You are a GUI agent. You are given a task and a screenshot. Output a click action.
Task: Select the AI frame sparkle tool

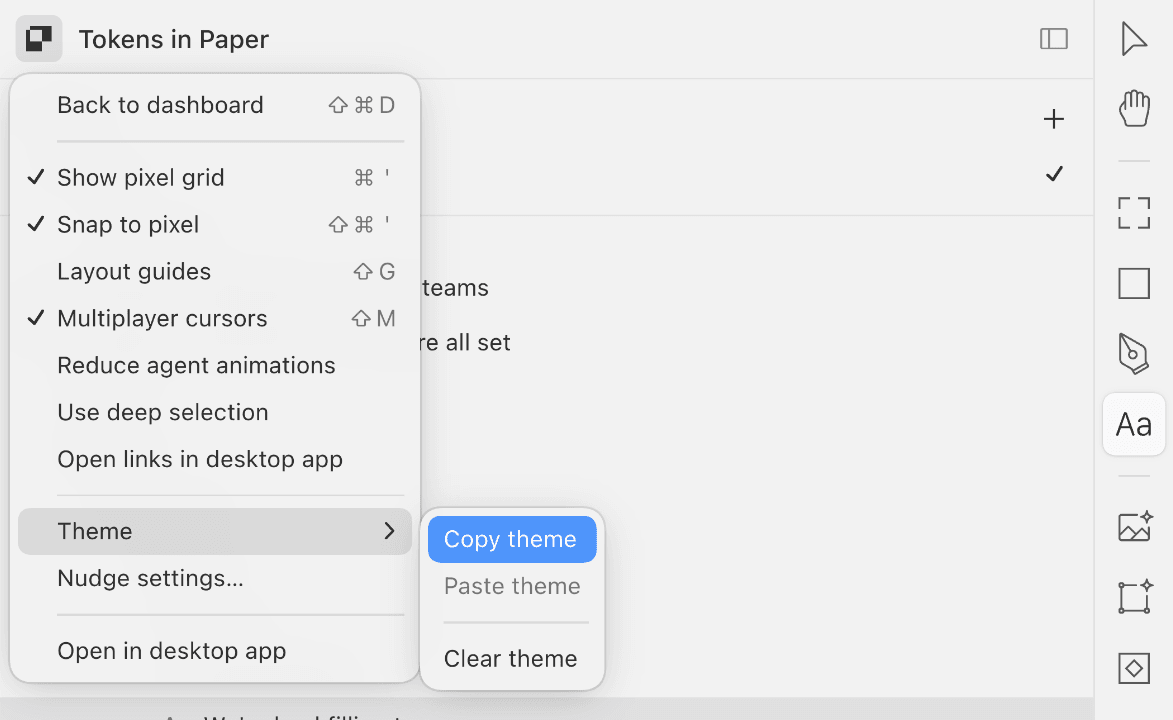coord(1135,597)
